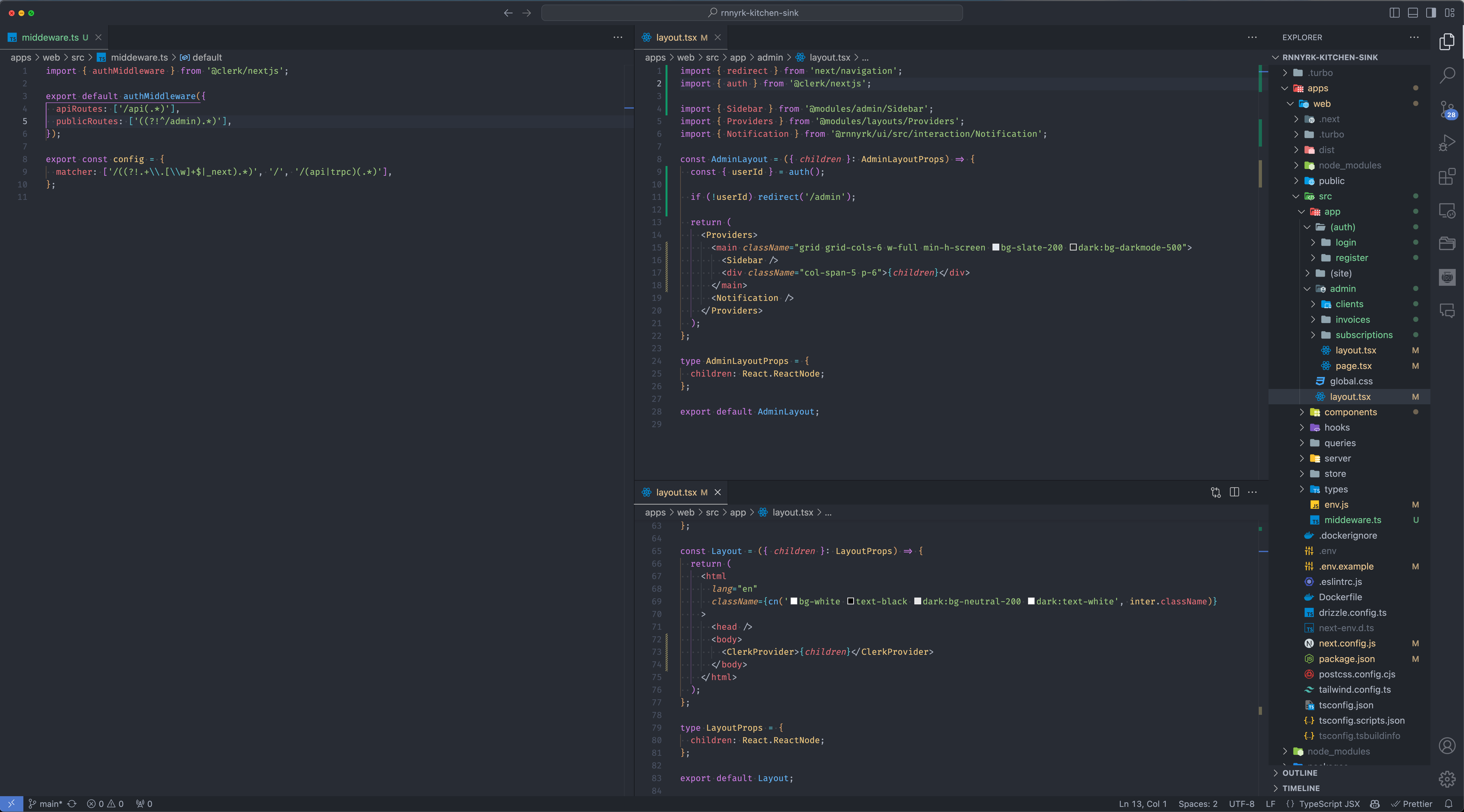Change end of line sequence LF
Screen dimensions: 1464x812
[x=1270, y=803]
